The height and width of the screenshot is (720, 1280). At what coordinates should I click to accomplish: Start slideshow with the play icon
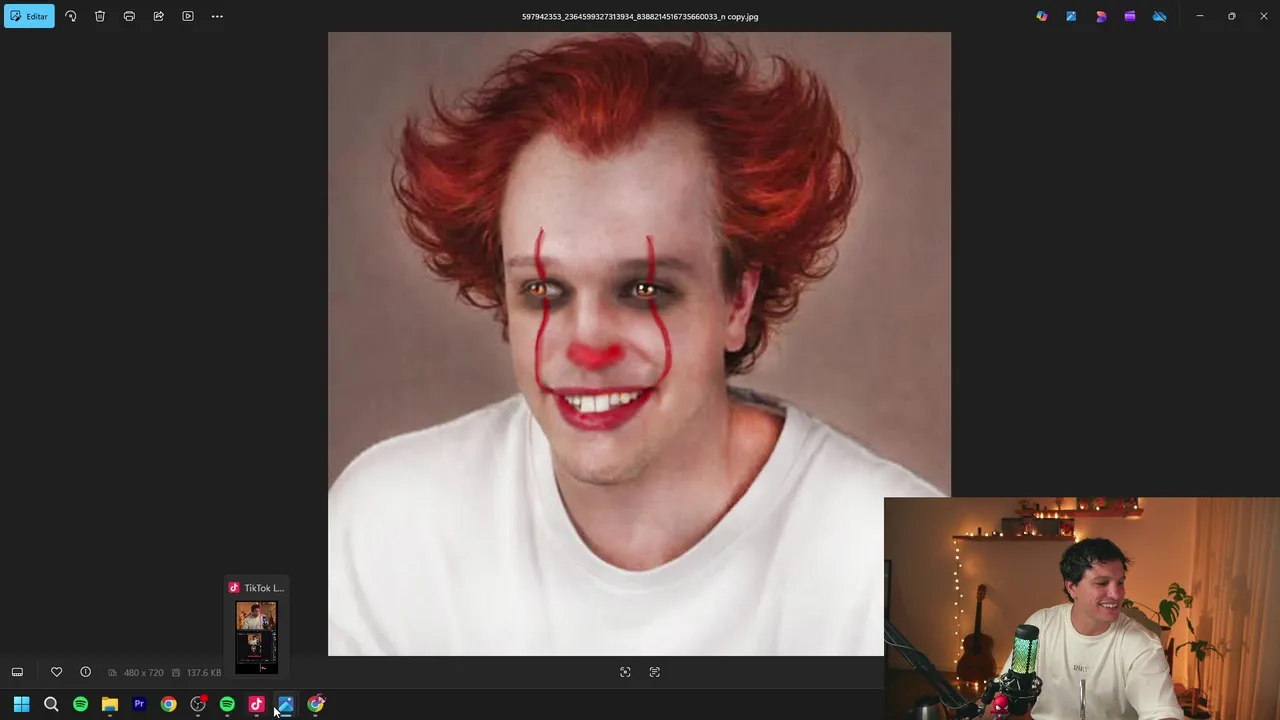point(188,16)
